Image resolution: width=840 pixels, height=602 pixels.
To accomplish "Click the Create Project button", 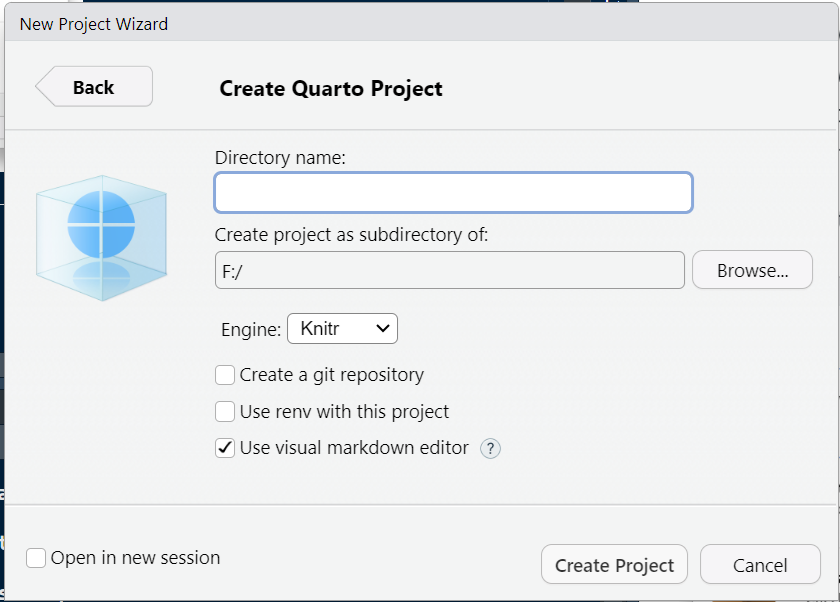I will [x=614, y=565].
